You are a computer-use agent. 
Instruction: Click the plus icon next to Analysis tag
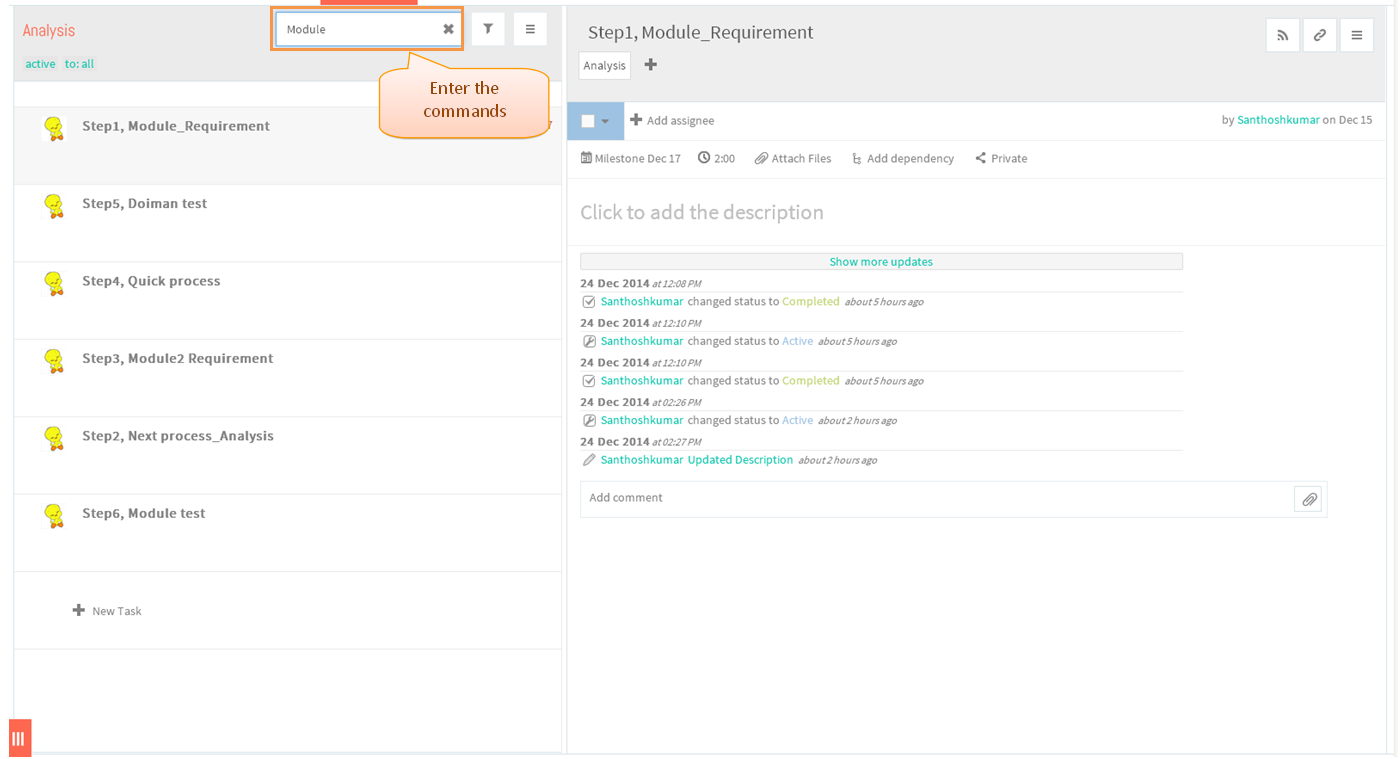pyautogui.click(x=651, y=65)
